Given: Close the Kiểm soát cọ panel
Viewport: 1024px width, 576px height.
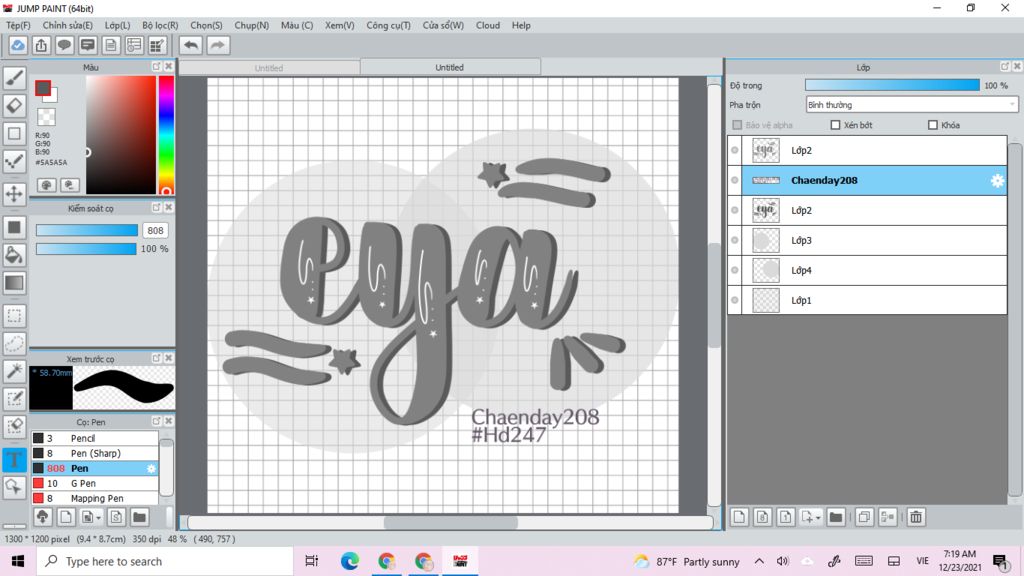Looking at the screenshot, I should pyautogui.click(x=168, y=208).
